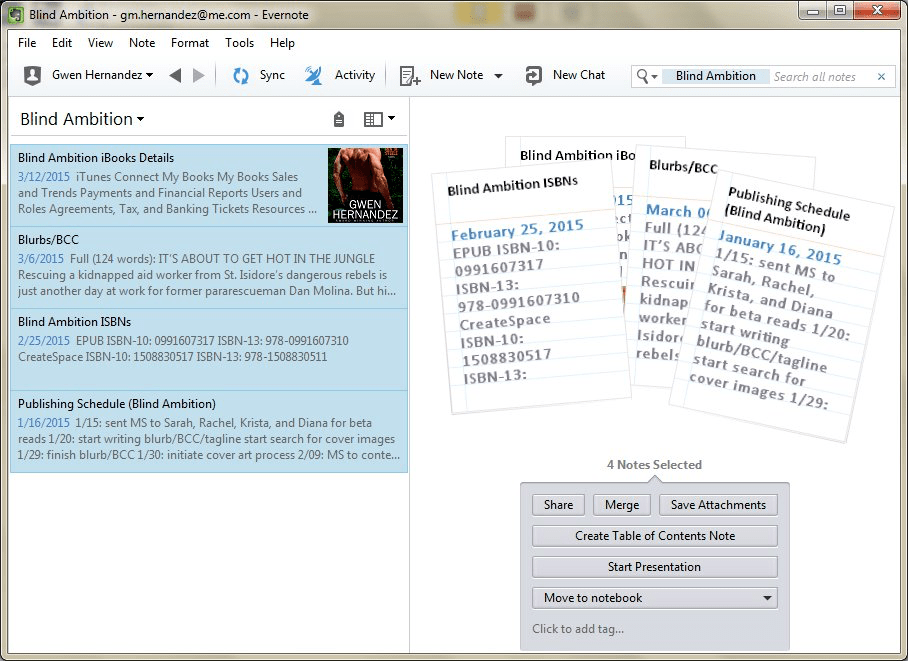Go back with the left arrow
Screen dimensions: 908x661
[x=175, y=75]
